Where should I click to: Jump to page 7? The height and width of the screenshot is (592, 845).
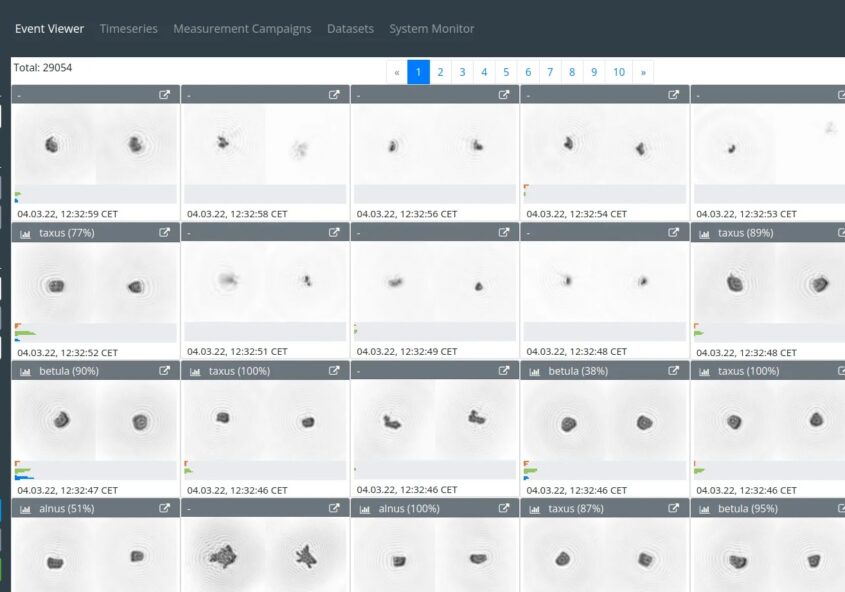tap(550, 72)
